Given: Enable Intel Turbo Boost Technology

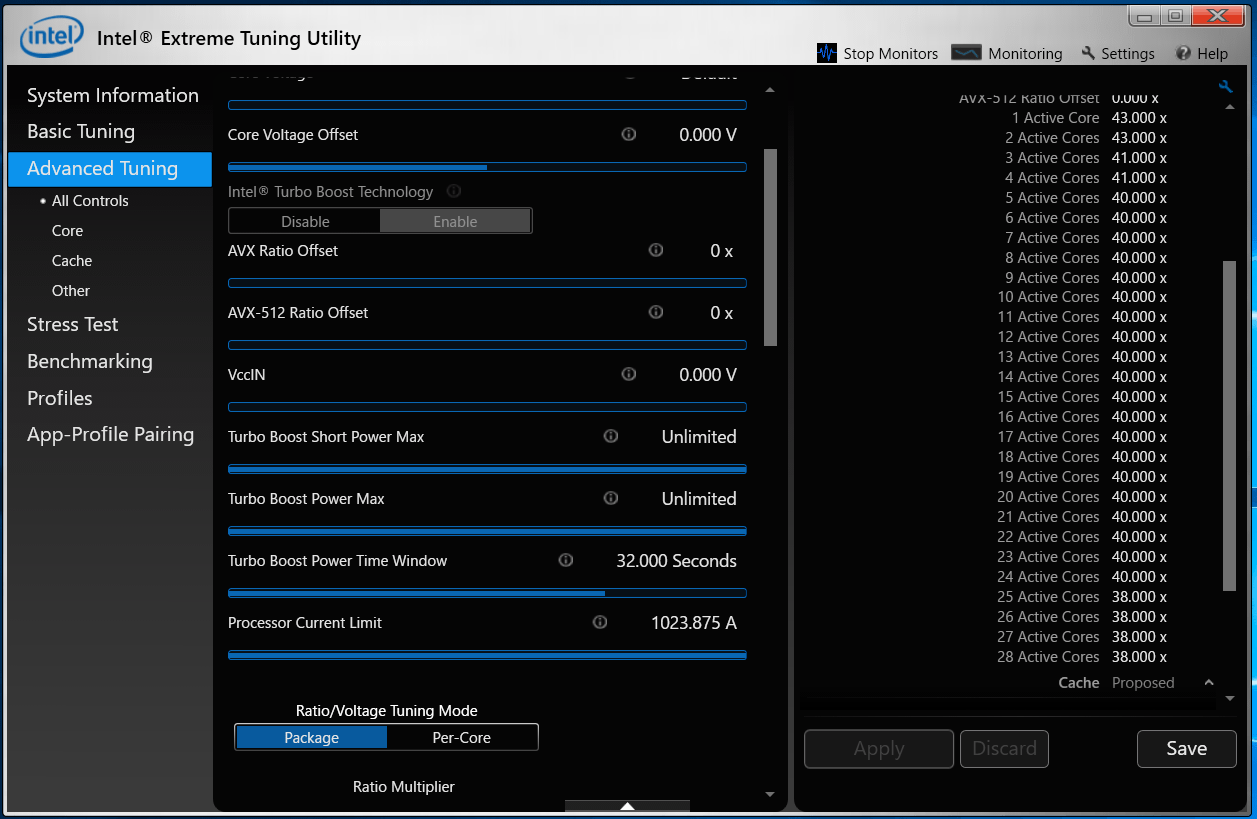Looking at the screenshot, I should (x=455, y=221).
